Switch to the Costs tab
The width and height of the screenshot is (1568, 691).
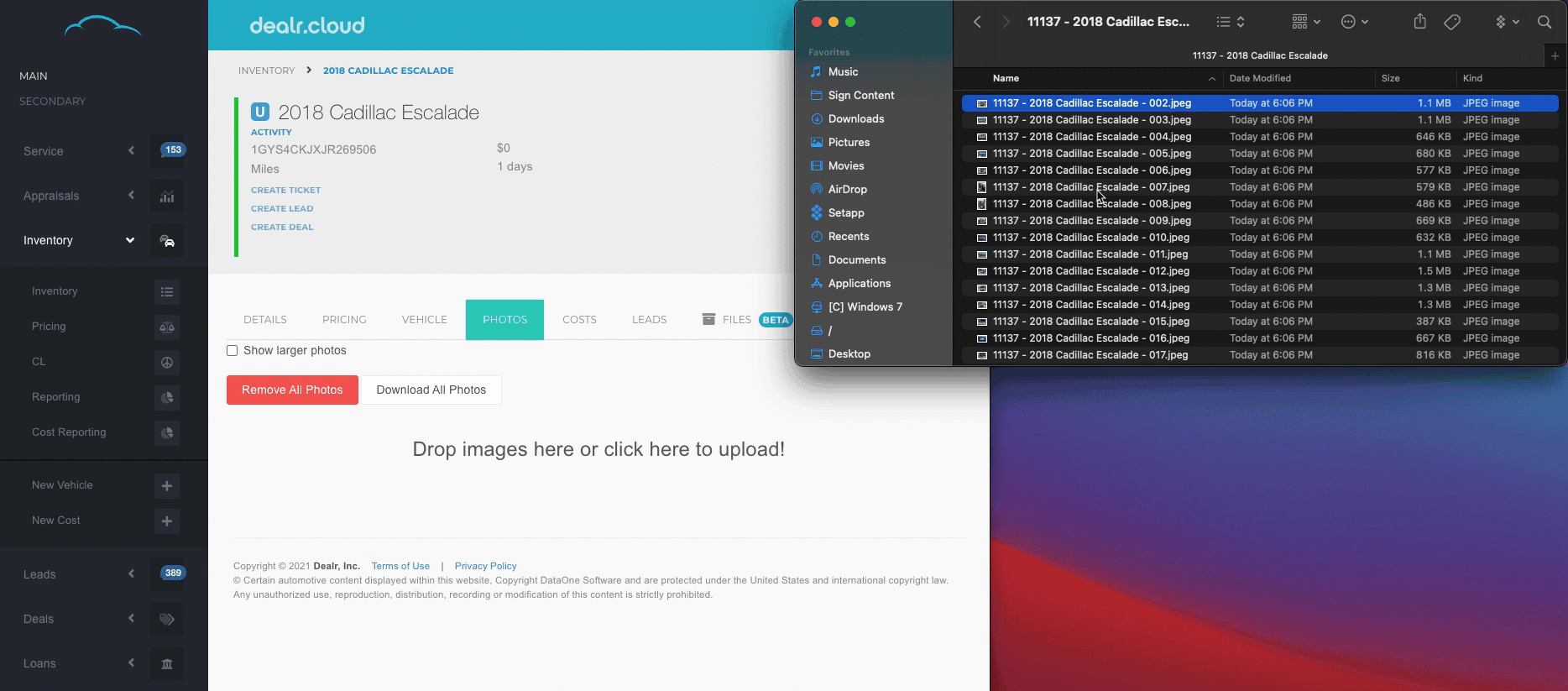(x=579, y=320)
